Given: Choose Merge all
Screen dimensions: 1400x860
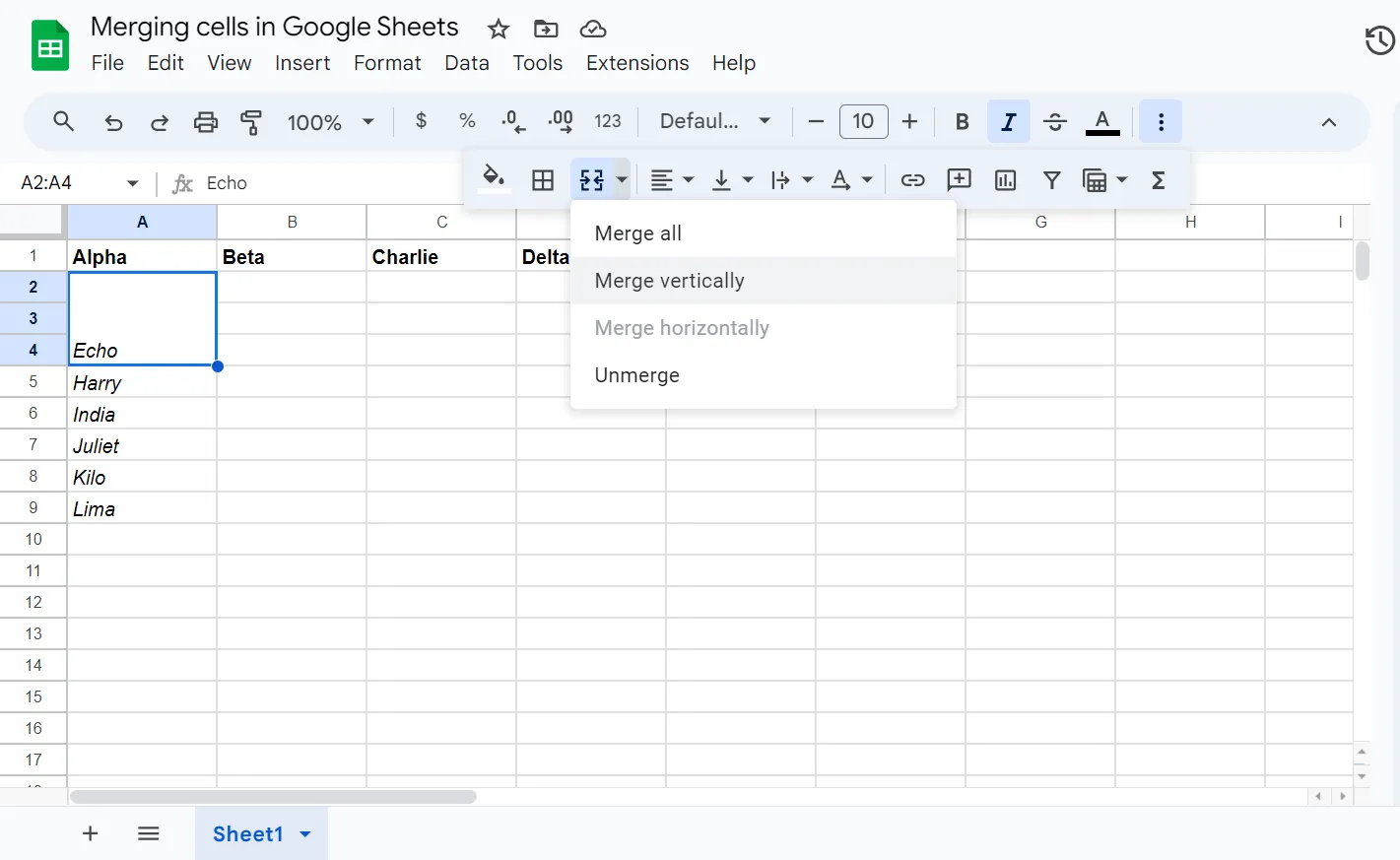Looking at the screenshot, I should (764, 233).
